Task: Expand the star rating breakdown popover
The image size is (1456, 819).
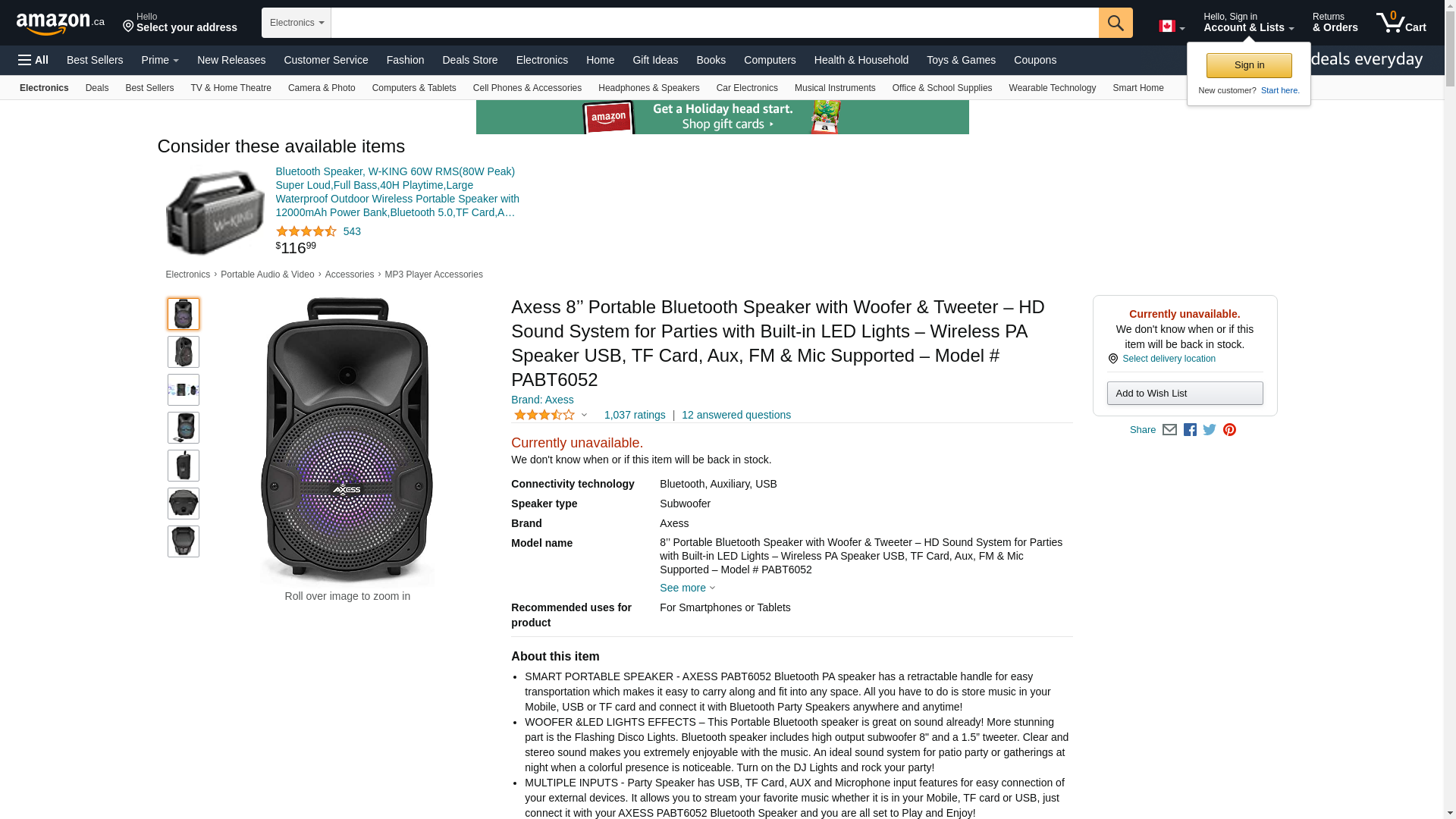Action: (x=551, y=415)
